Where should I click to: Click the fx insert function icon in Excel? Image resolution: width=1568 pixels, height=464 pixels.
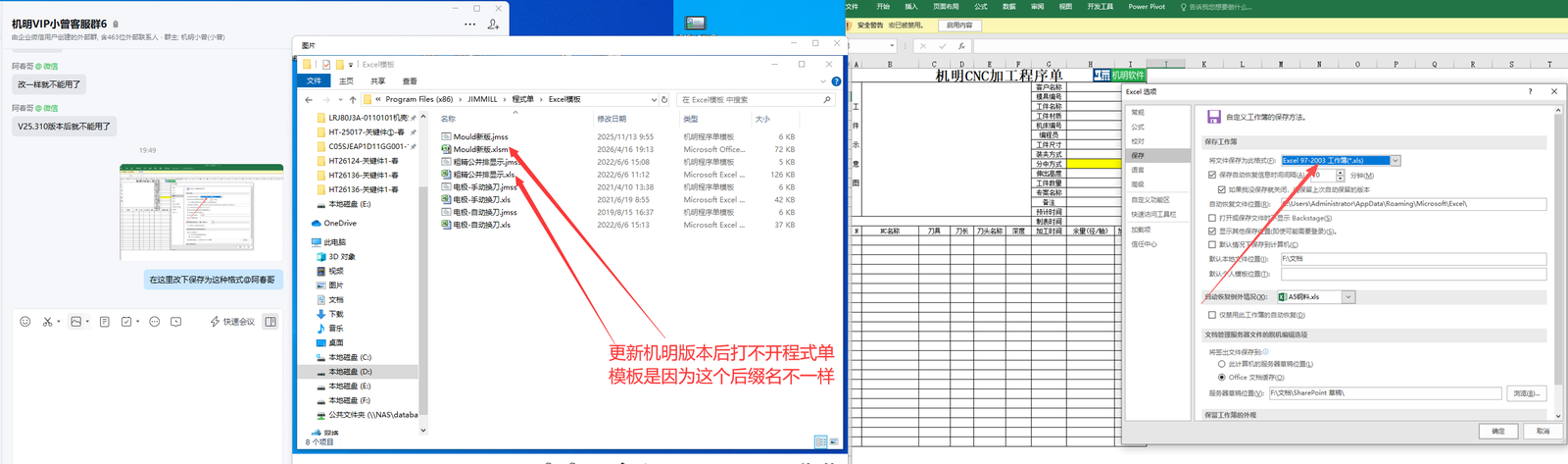(961, 45)
